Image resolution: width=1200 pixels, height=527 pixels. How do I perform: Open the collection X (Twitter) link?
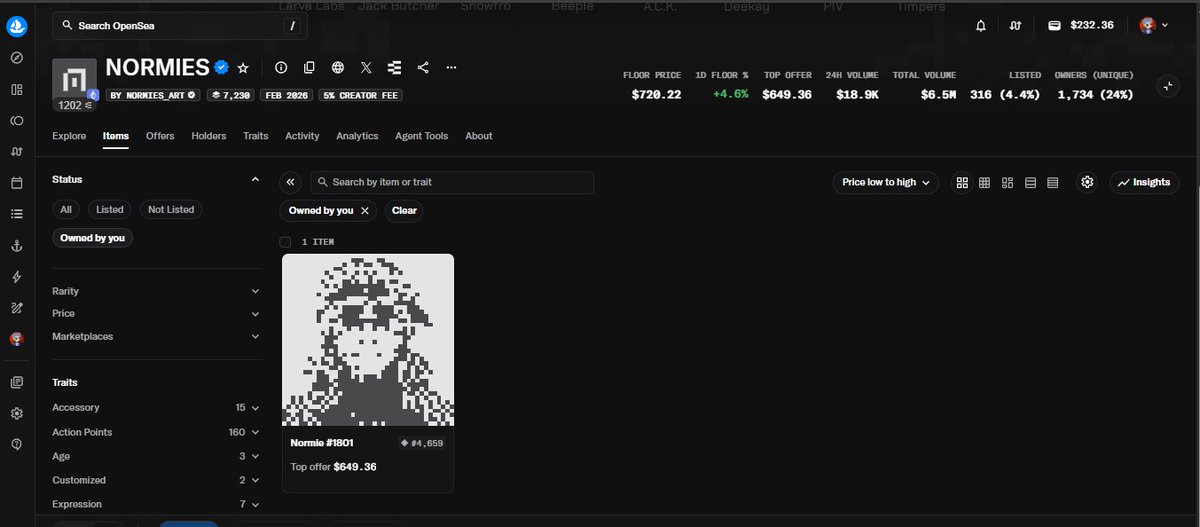(366, 68)
